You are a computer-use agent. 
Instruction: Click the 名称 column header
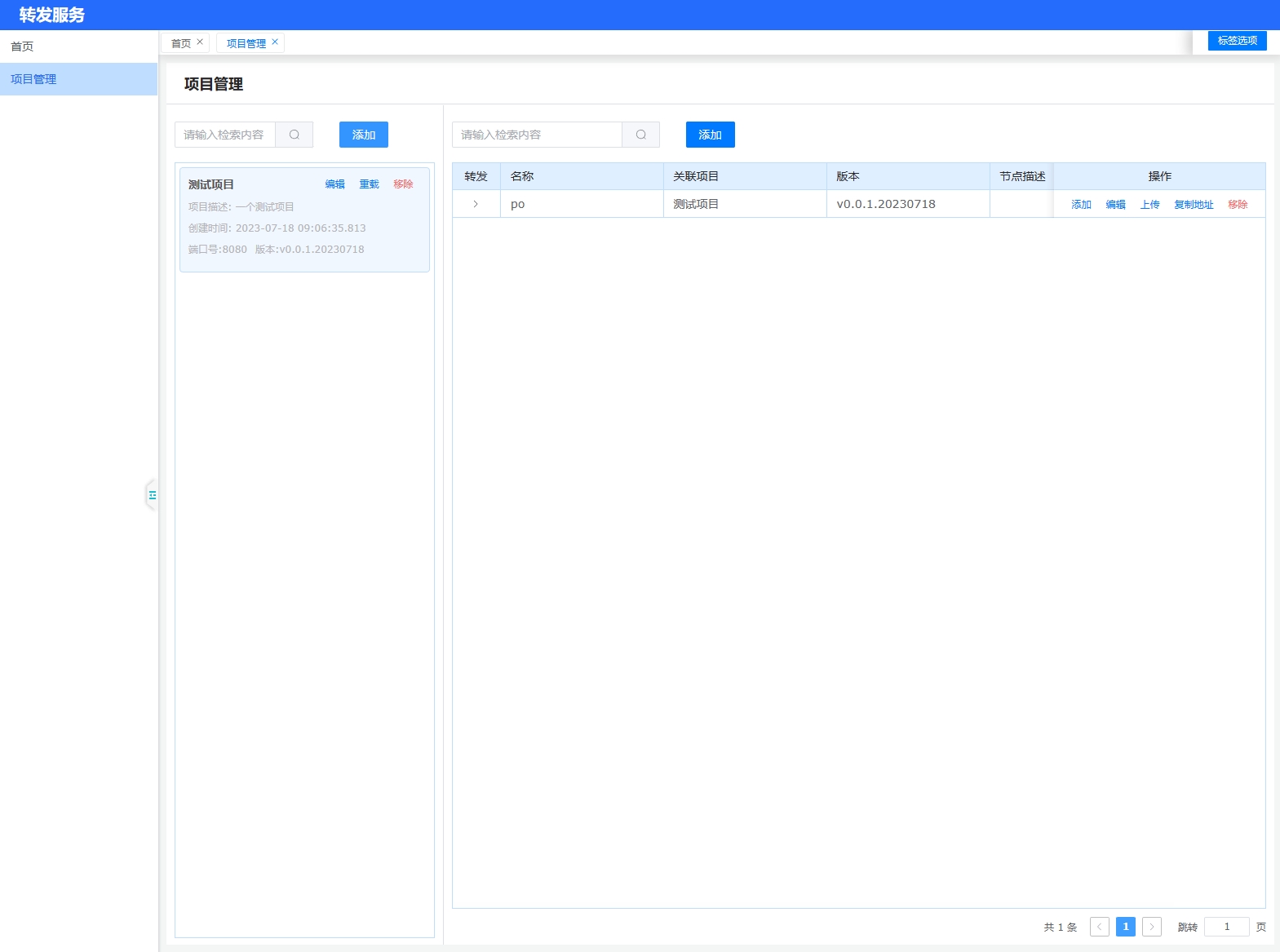[582, 176]
